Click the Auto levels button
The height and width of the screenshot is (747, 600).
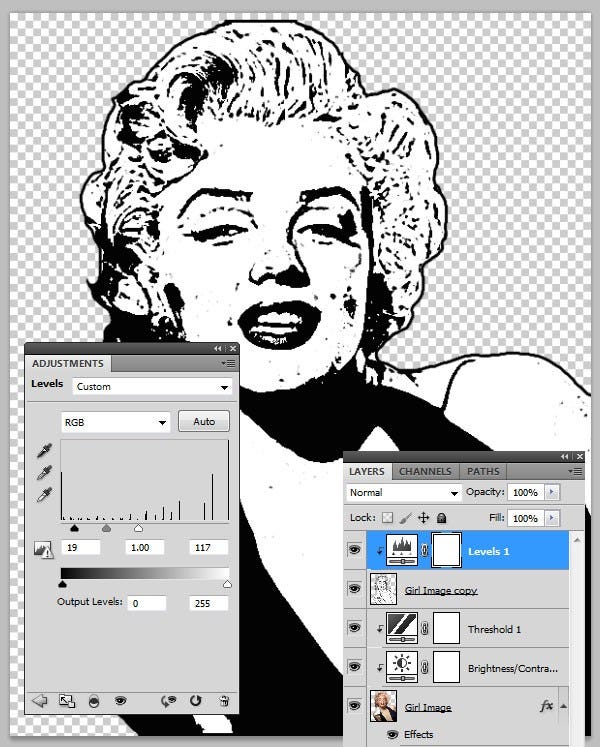[204, 422]
